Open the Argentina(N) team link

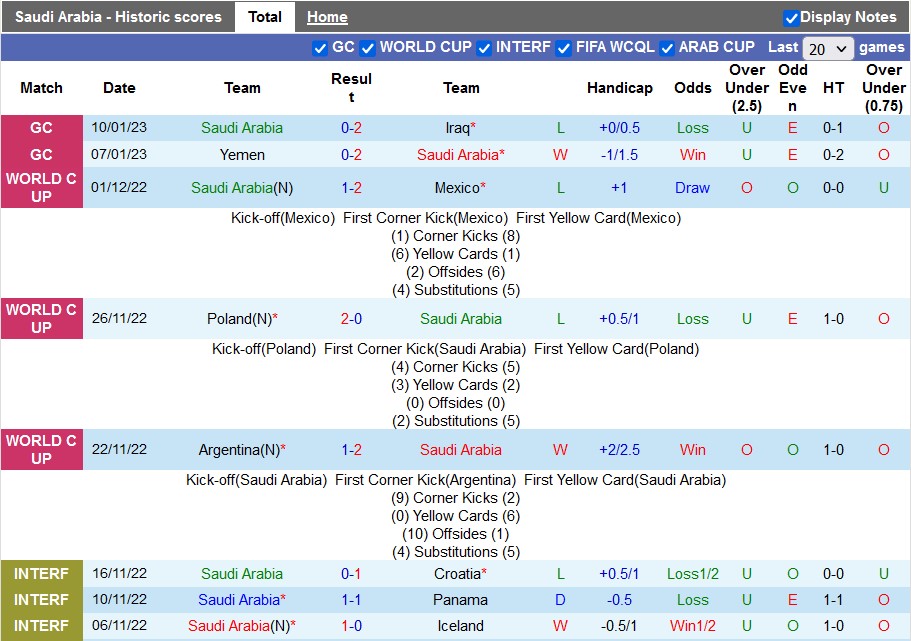(240, 450)
